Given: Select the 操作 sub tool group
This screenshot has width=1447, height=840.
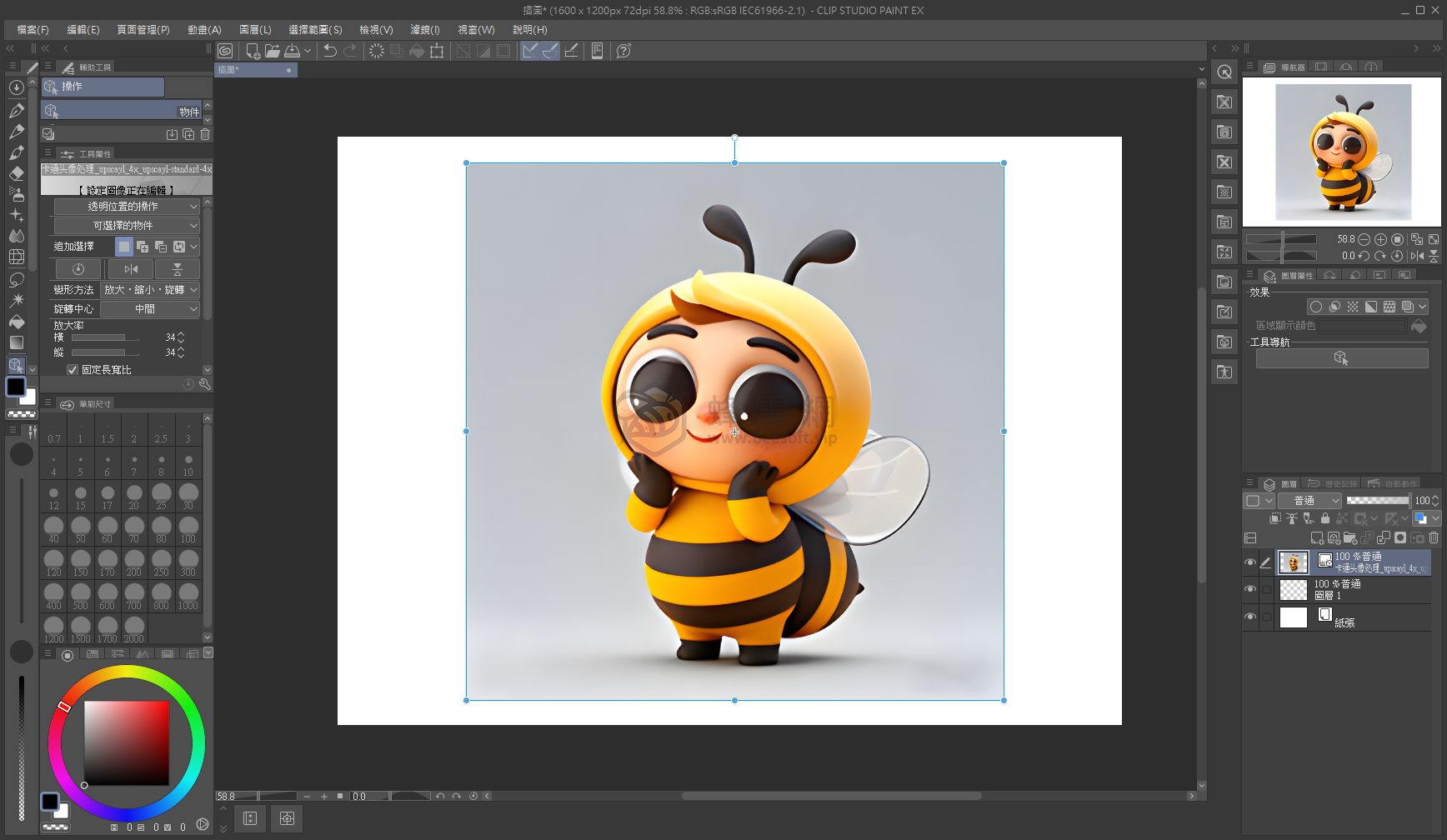Looking at the screenshot, I should [103, 87].
